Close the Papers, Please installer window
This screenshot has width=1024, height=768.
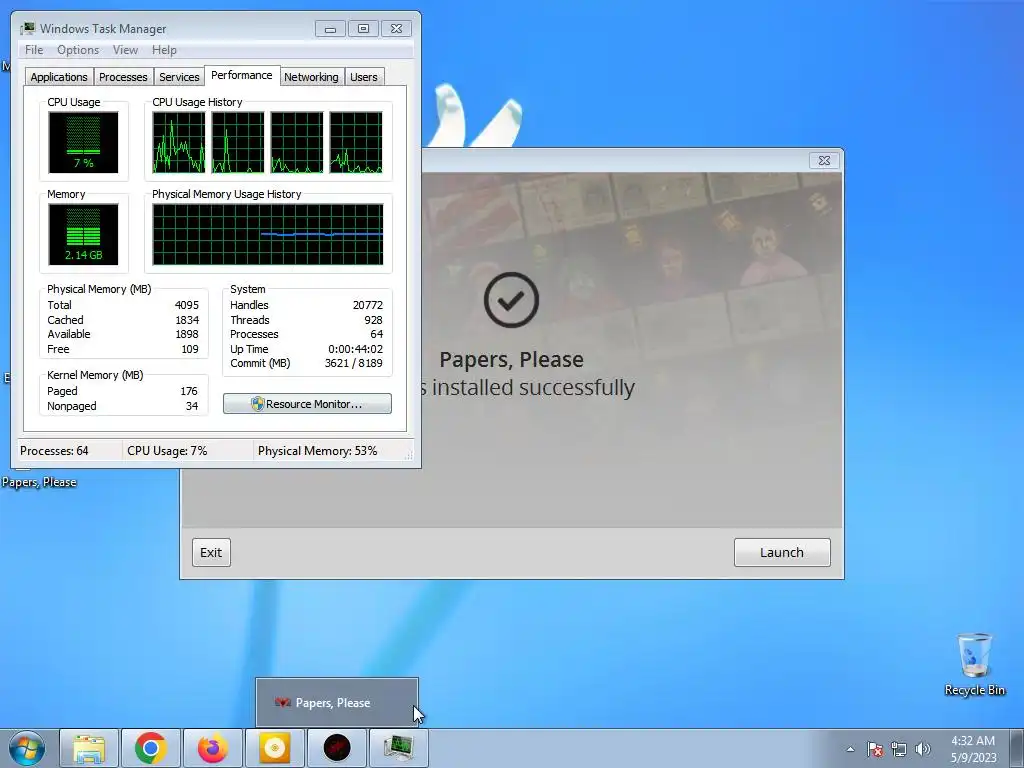824,160
